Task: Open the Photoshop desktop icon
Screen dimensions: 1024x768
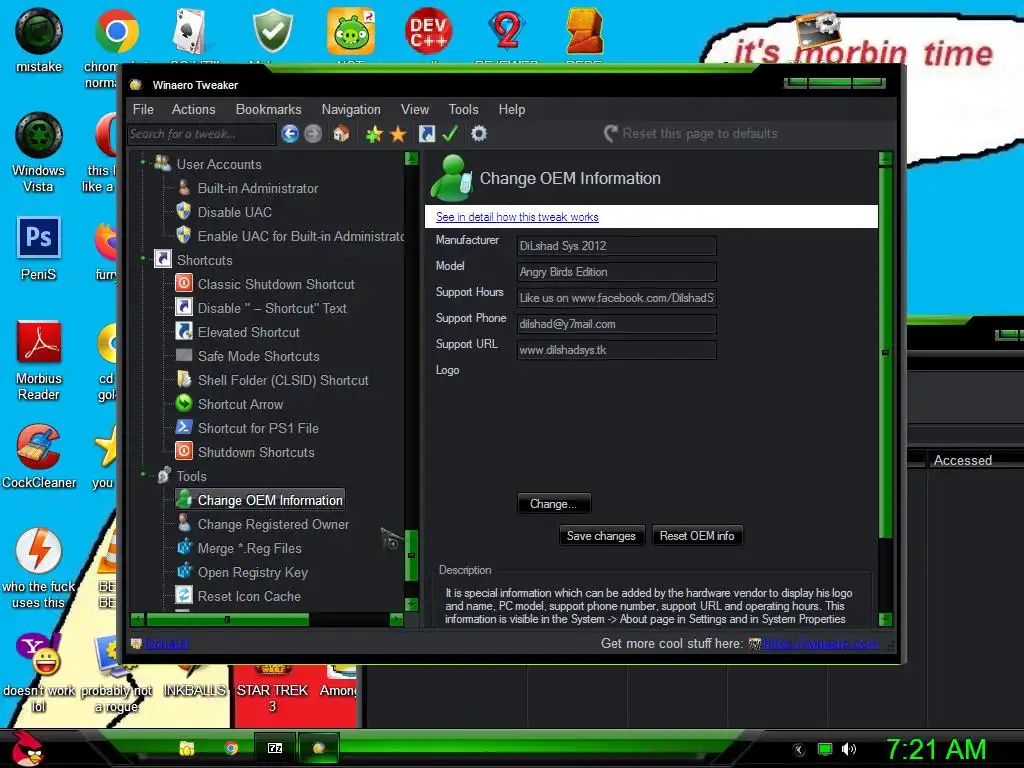Action: coord(39,248)
